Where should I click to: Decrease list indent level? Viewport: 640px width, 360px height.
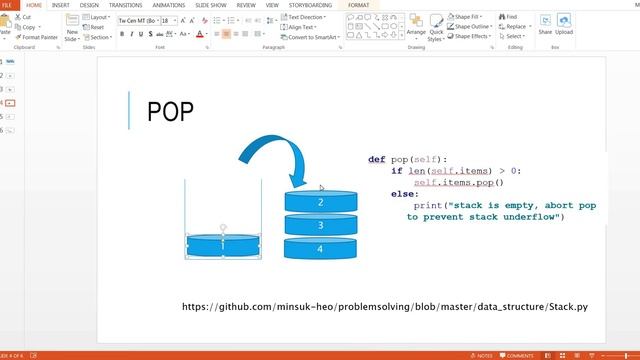[x=248, y=20]
